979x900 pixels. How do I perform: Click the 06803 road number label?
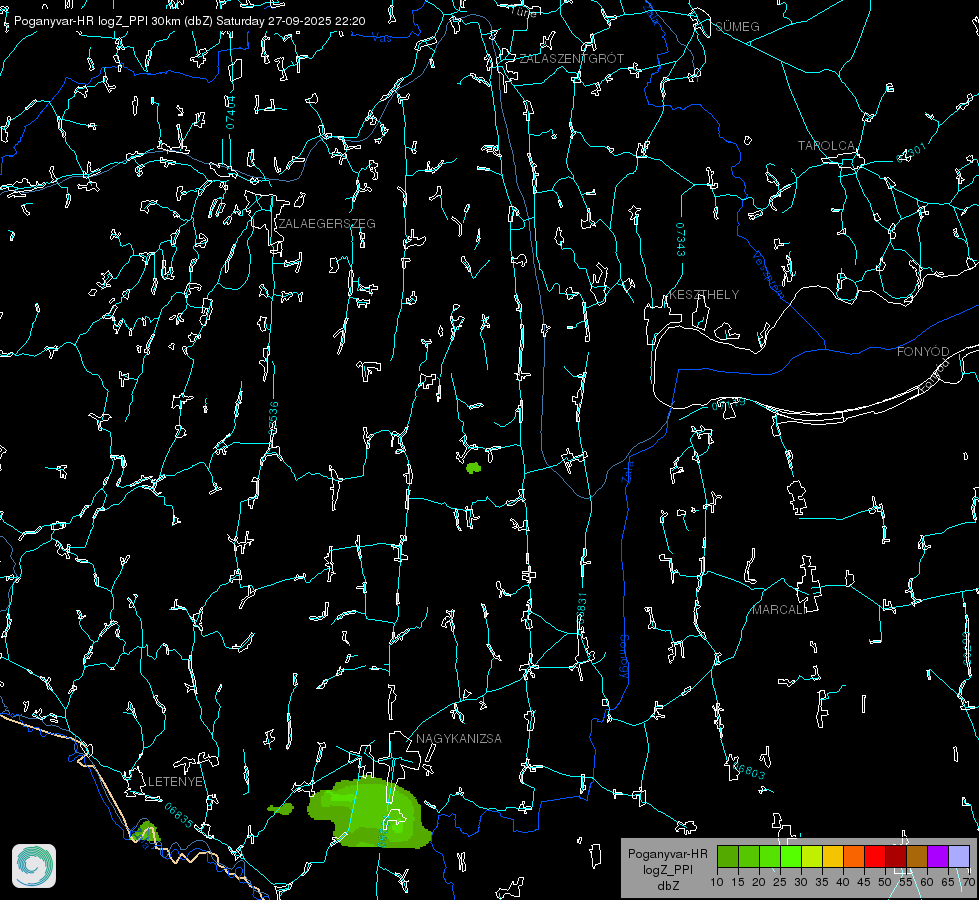coord(748,771)
